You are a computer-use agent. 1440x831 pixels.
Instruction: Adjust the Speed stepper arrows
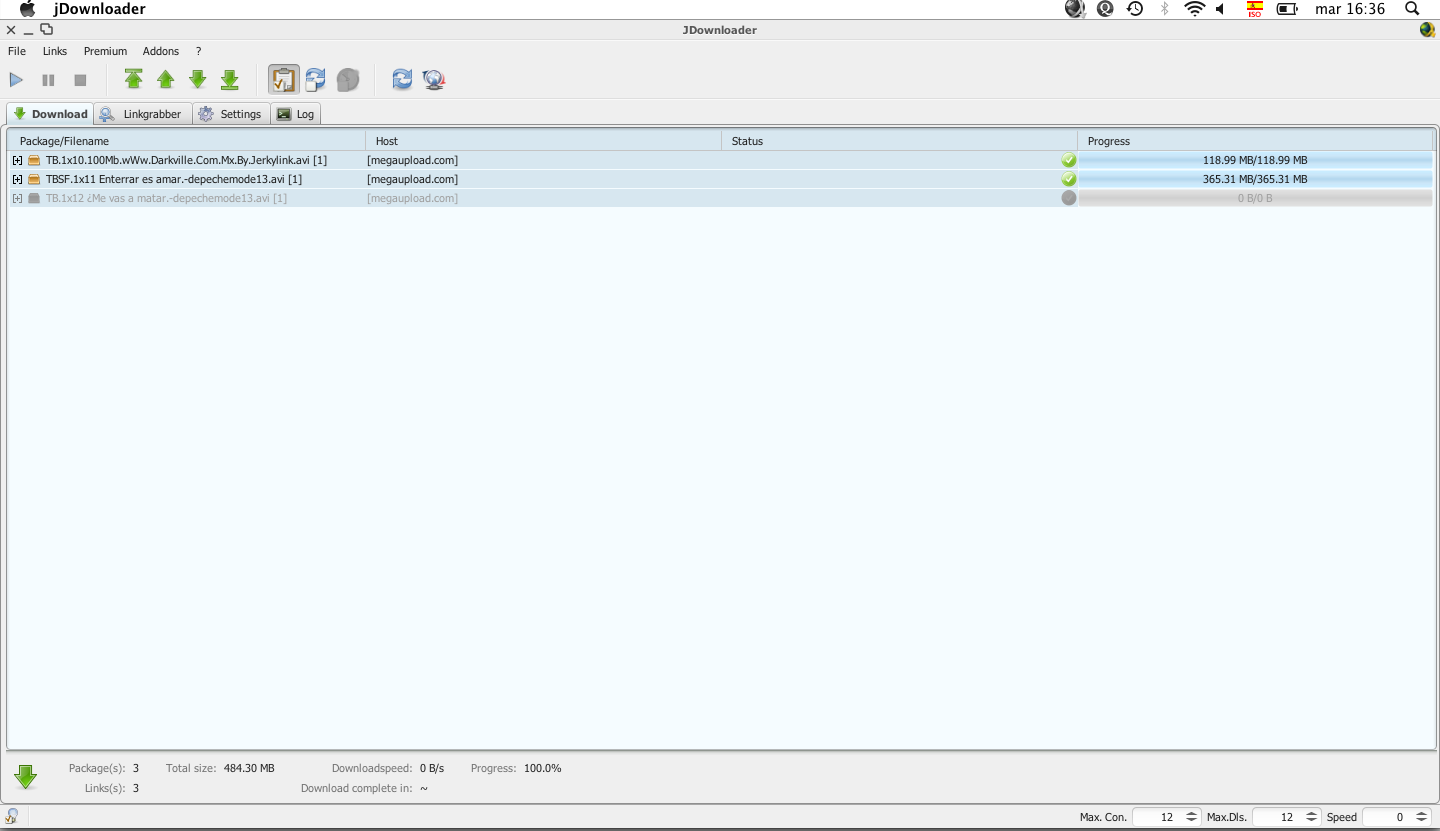(1421, 817)
